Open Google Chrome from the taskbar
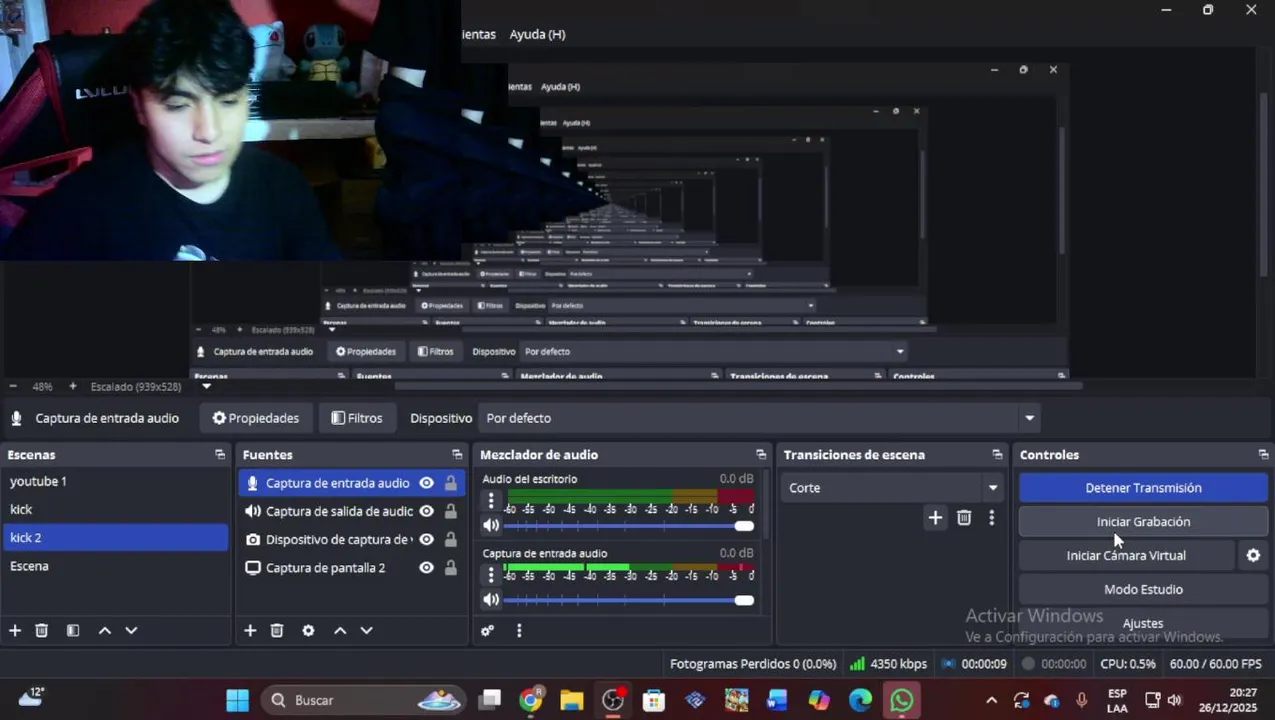Screen dimensions: 1275x720 click(531, 700)
